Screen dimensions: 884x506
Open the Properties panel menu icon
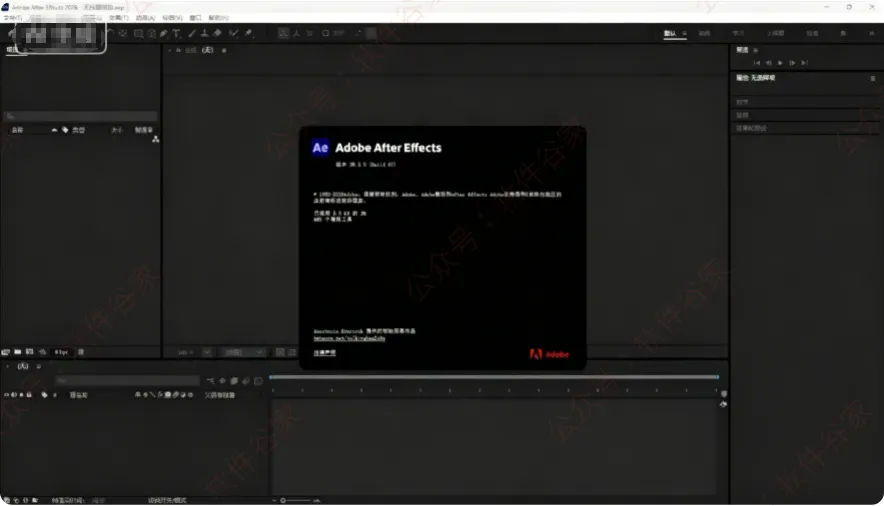873,78
